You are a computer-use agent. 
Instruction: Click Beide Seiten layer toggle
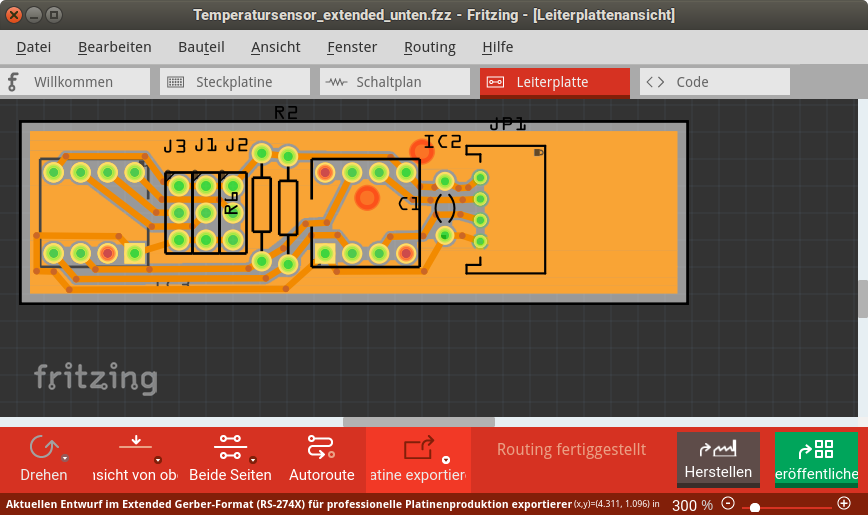[x=229, y=446]
